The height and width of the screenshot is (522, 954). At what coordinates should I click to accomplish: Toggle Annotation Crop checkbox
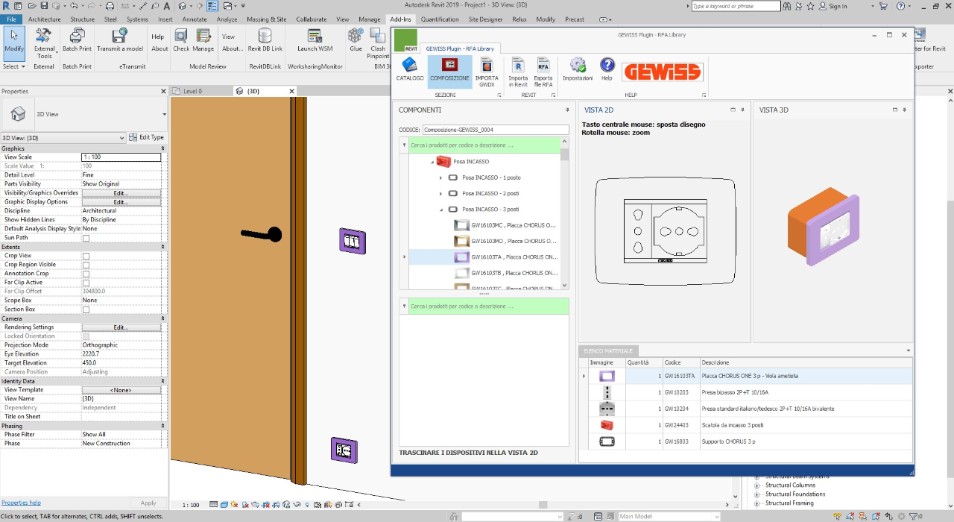pos(86,274)
